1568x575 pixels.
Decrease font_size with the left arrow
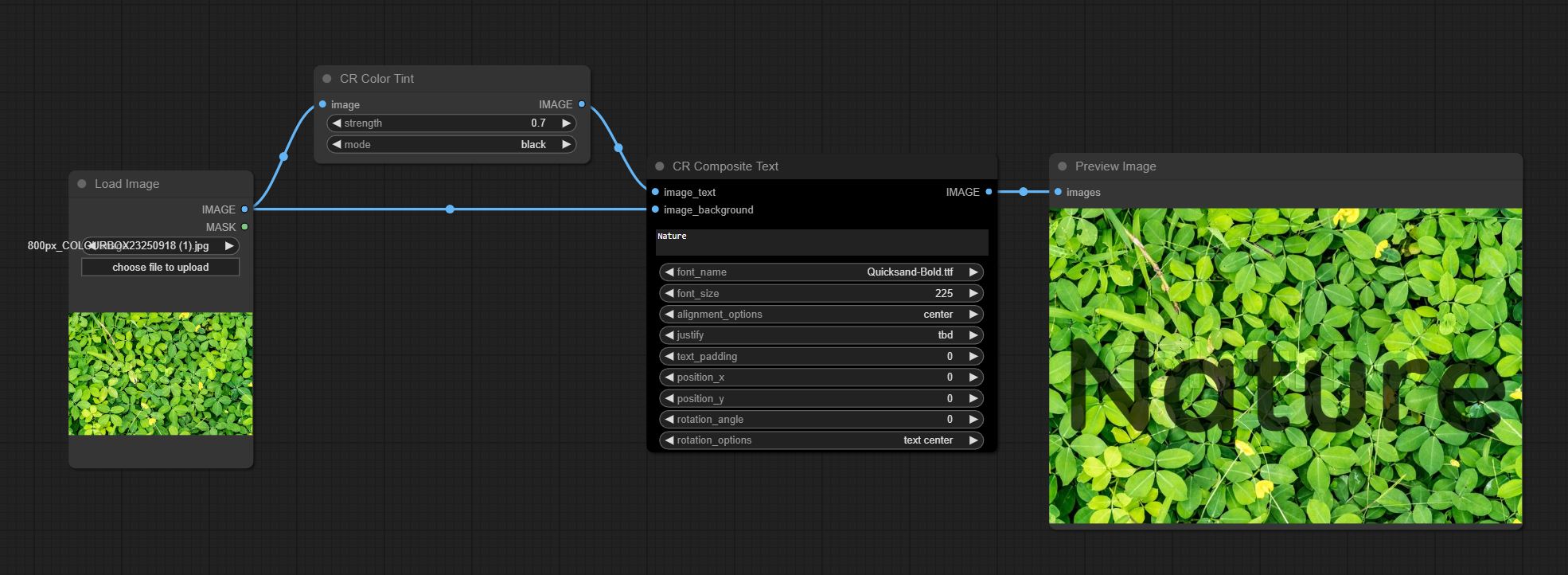tap(669, 294)
